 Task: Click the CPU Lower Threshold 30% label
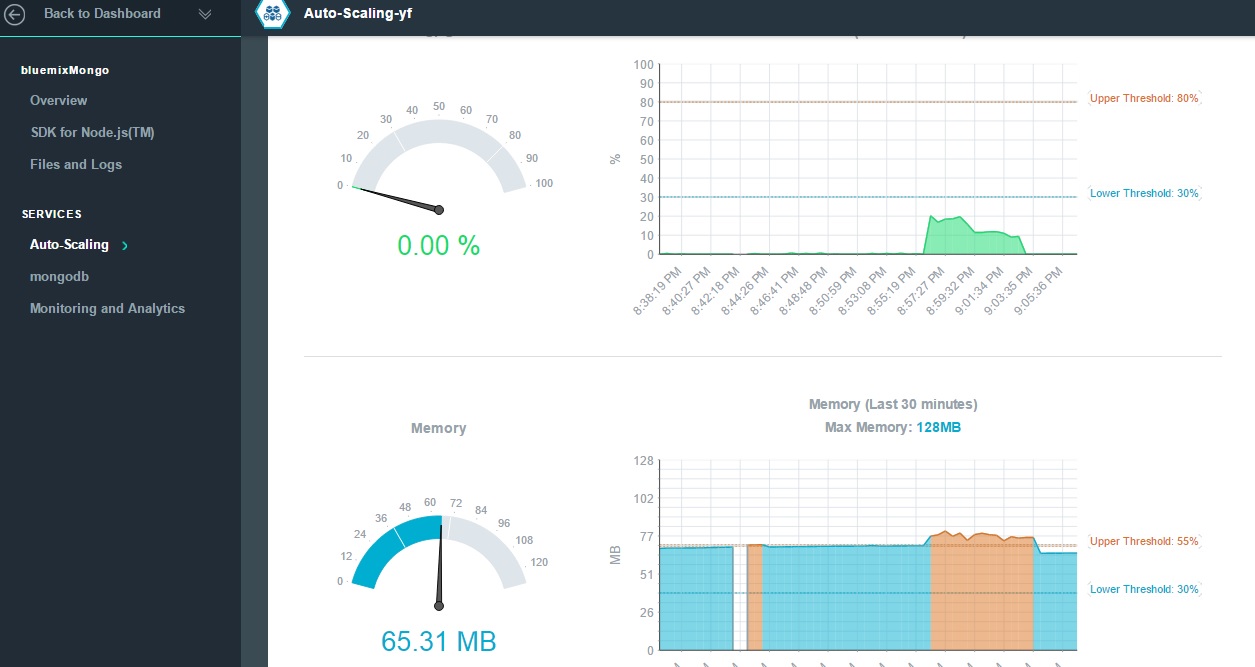(x=1143, y=193)
